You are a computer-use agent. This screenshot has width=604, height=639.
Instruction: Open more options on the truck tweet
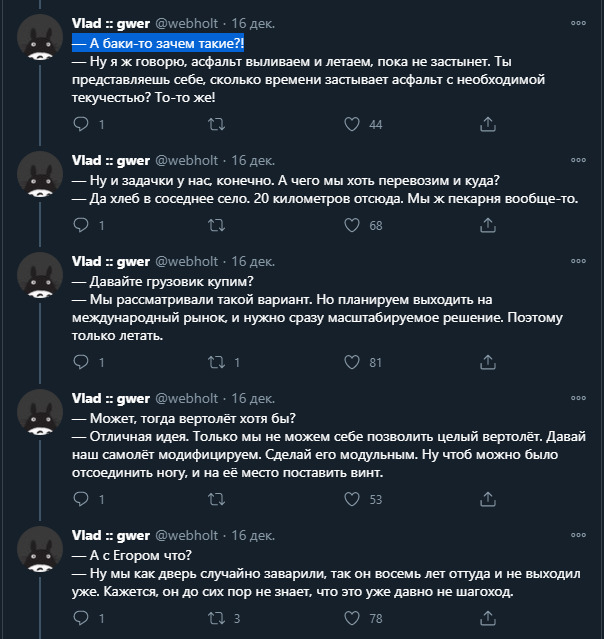click(578, 260)
